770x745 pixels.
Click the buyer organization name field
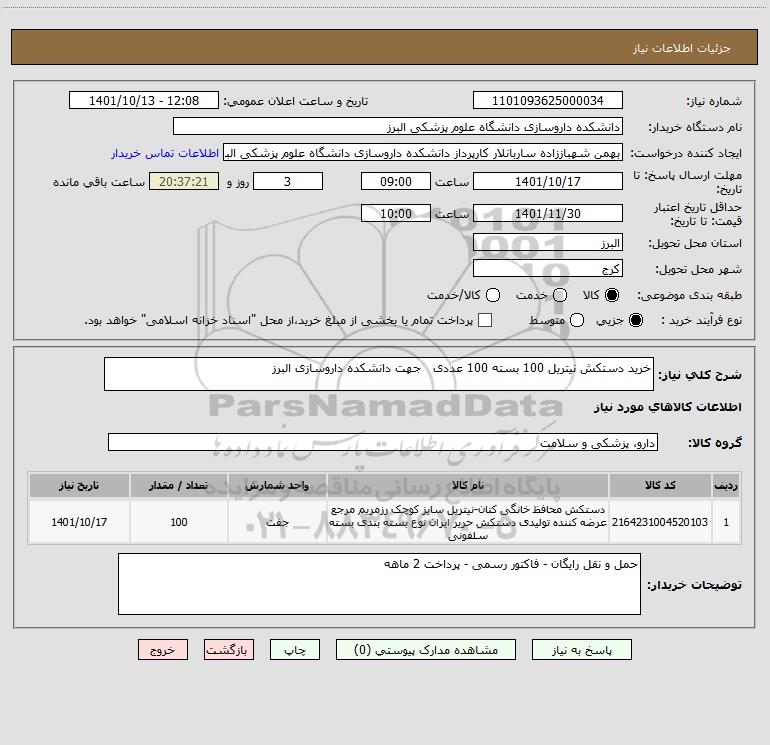click(398, 127)
